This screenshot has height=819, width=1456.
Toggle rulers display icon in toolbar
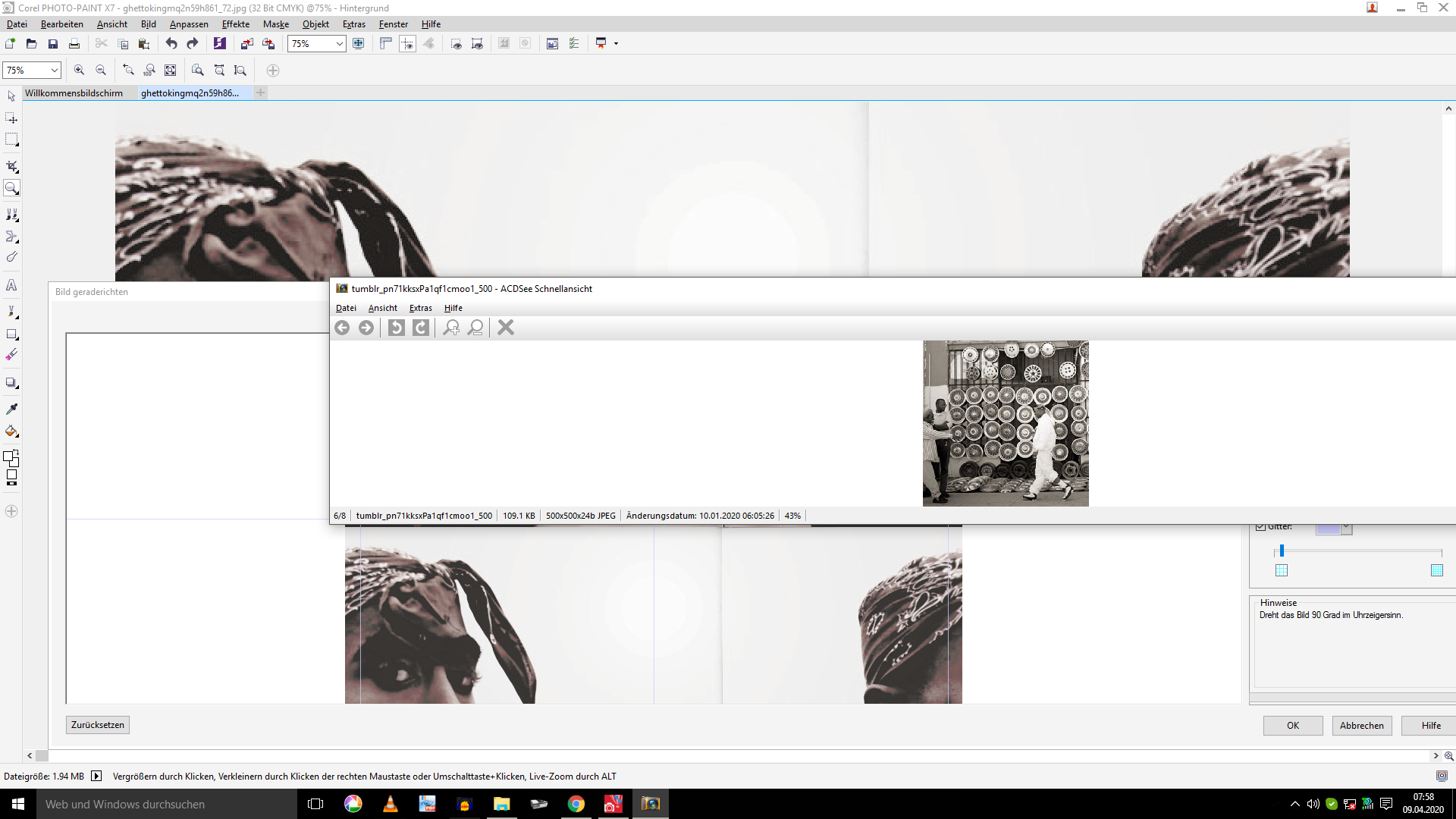pyautogui.click(x=386, y=44)
